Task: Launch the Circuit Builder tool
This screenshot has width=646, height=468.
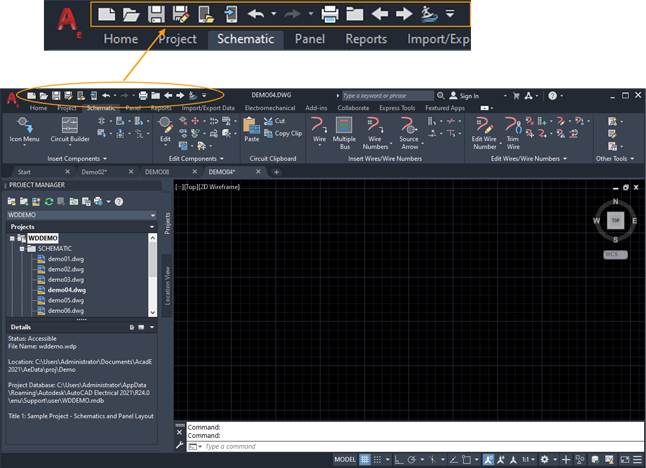Action: click(70, 130)
